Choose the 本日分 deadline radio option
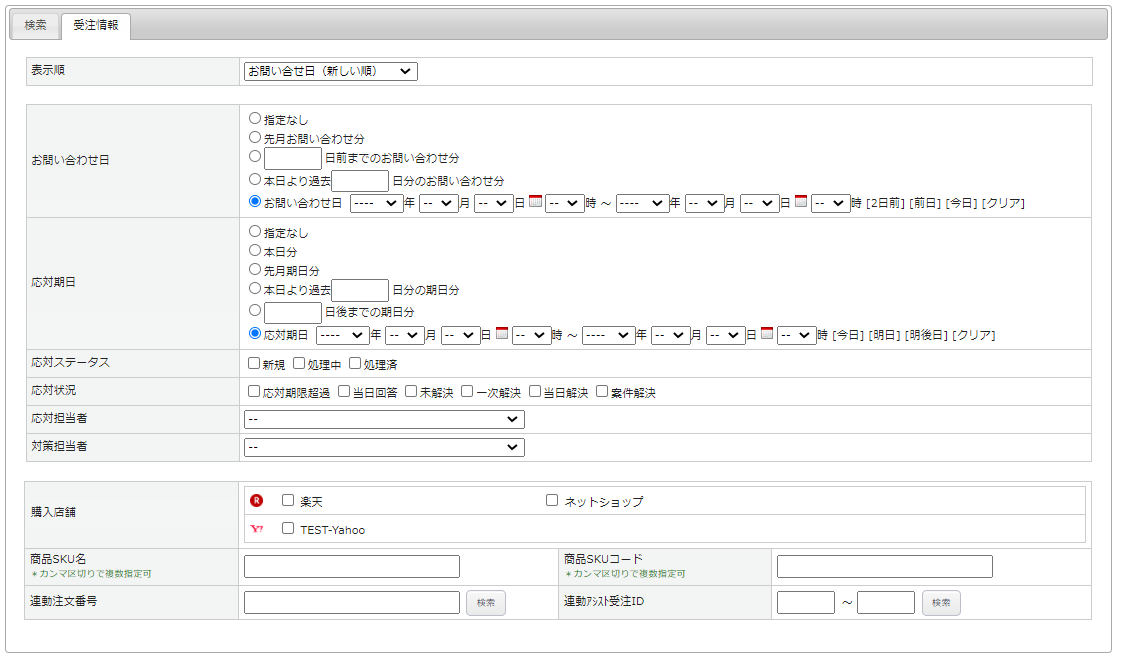The width and height of the screenshot is (1121, 660). point(255,251)
